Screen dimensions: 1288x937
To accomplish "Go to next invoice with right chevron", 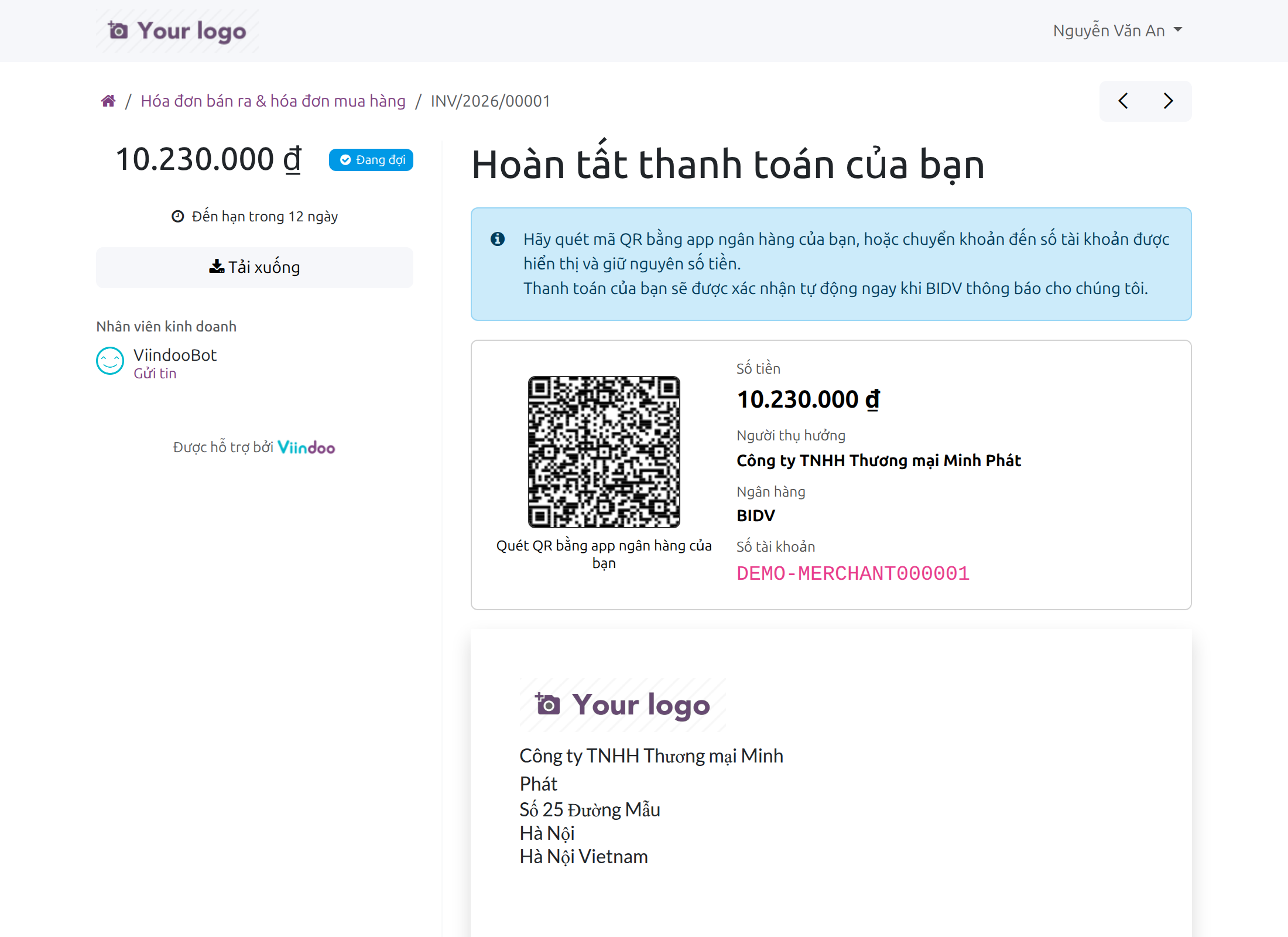I will [1168, 101].
